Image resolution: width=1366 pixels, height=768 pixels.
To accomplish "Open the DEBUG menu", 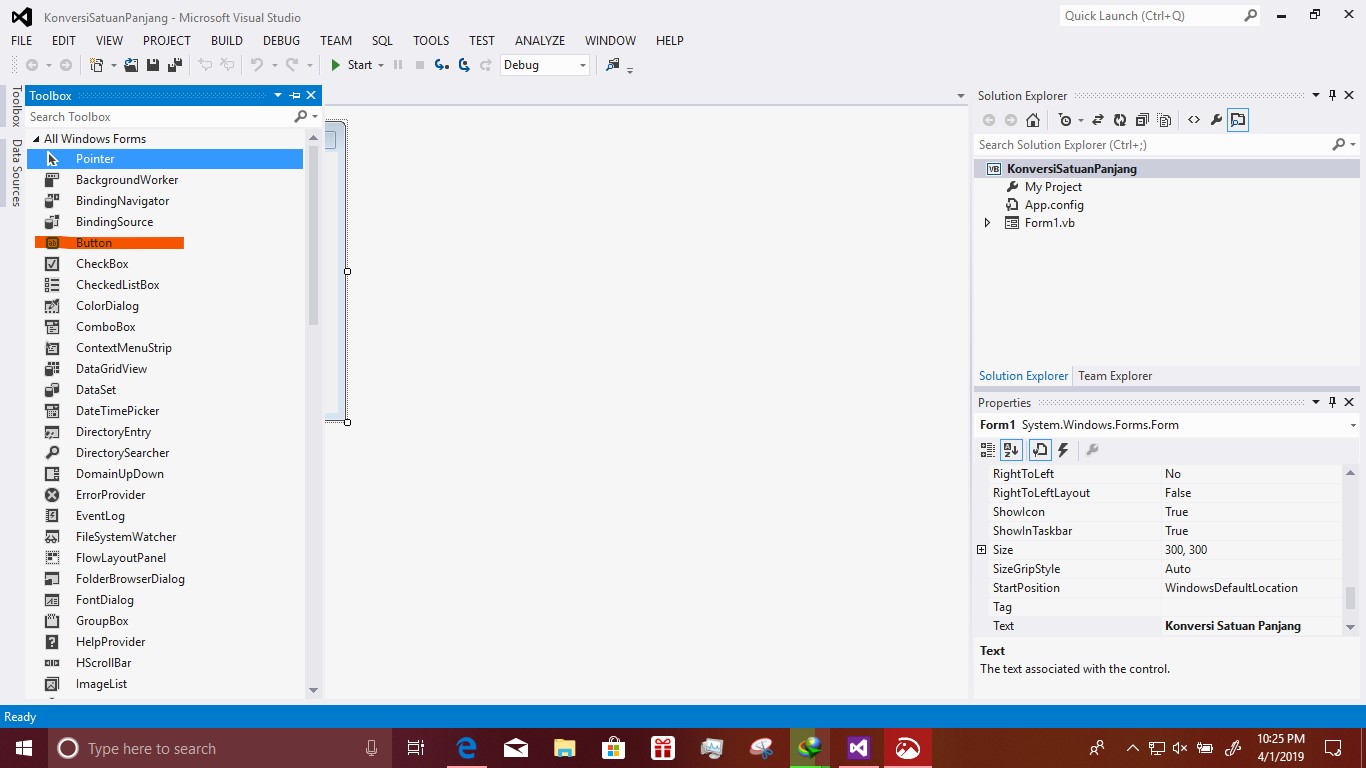I will 281,41.
